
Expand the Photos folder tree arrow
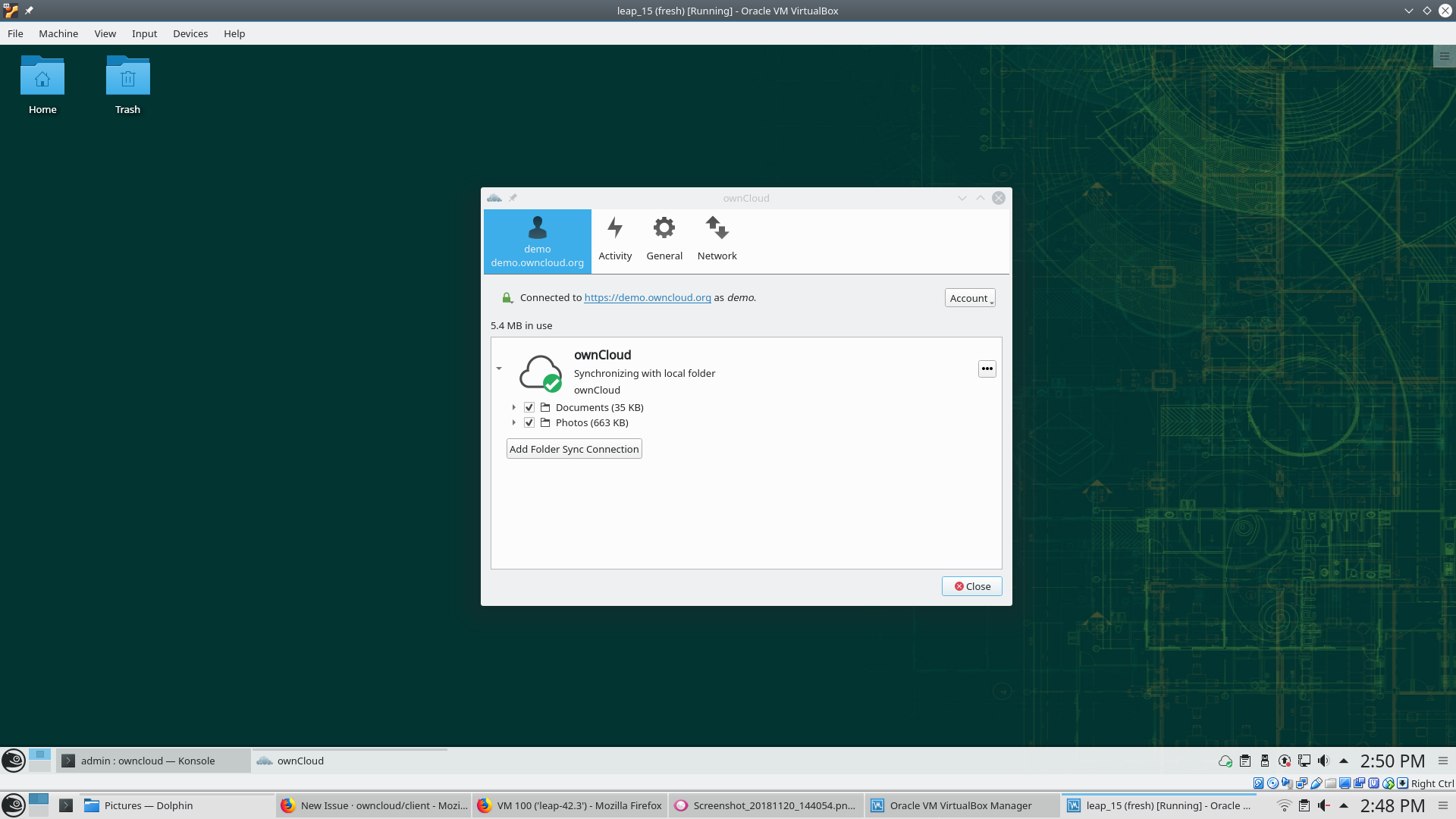click(513, 423)
